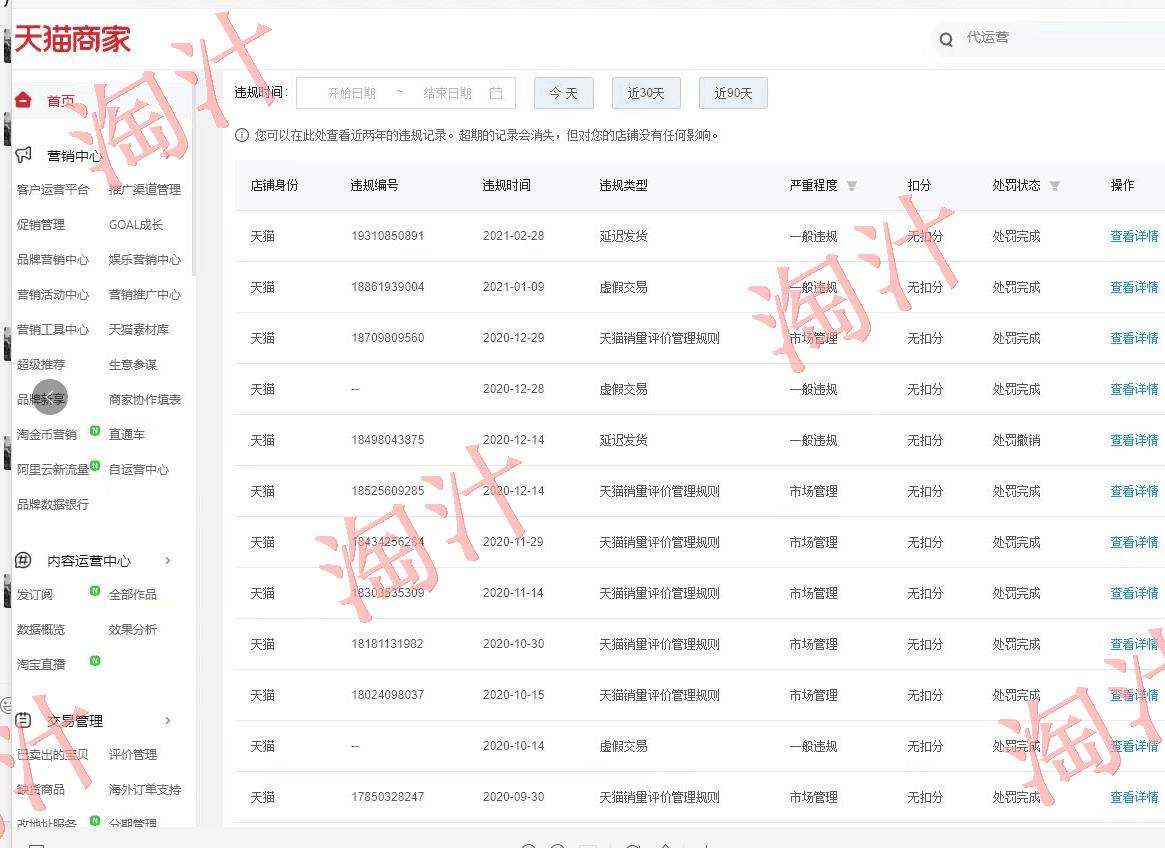This screenshot has width=1165, height=848.
Task: Filter violations to 近30天
Action: 645,93
